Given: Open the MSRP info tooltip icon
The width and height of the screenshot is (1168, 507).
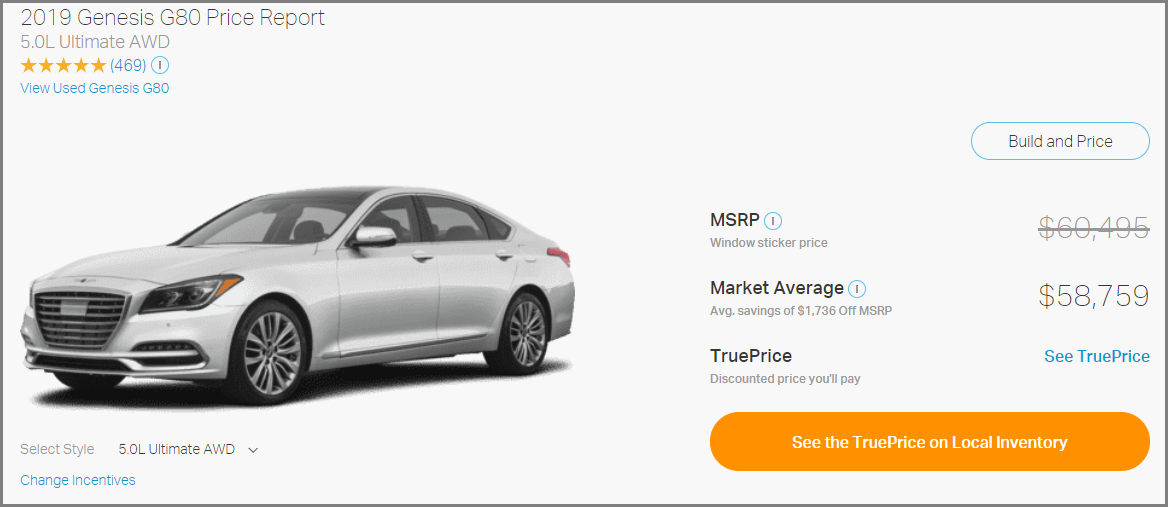Looking at the screenshot, I should 773,221.
